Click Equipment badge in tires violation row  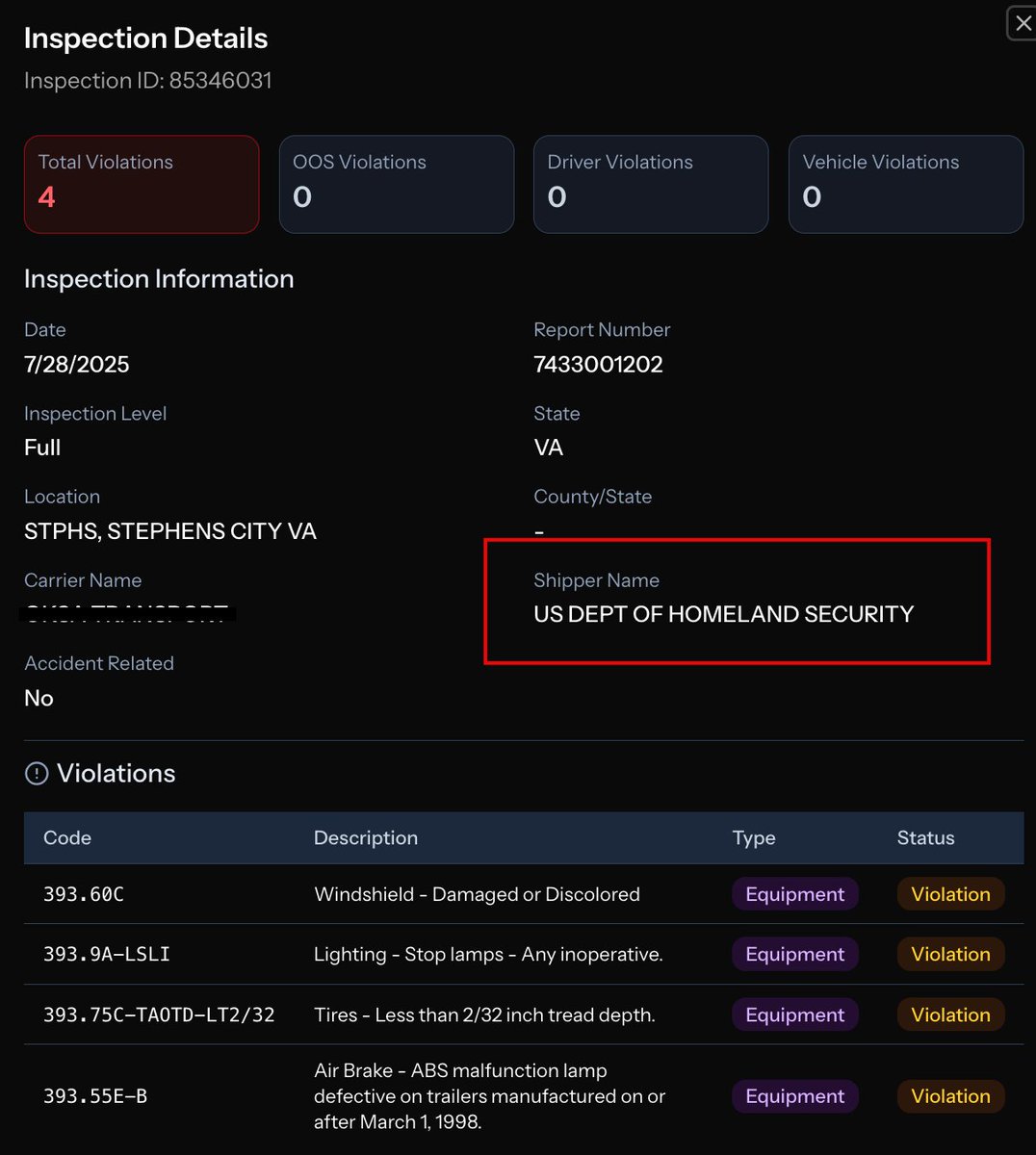coord(795,1014)
